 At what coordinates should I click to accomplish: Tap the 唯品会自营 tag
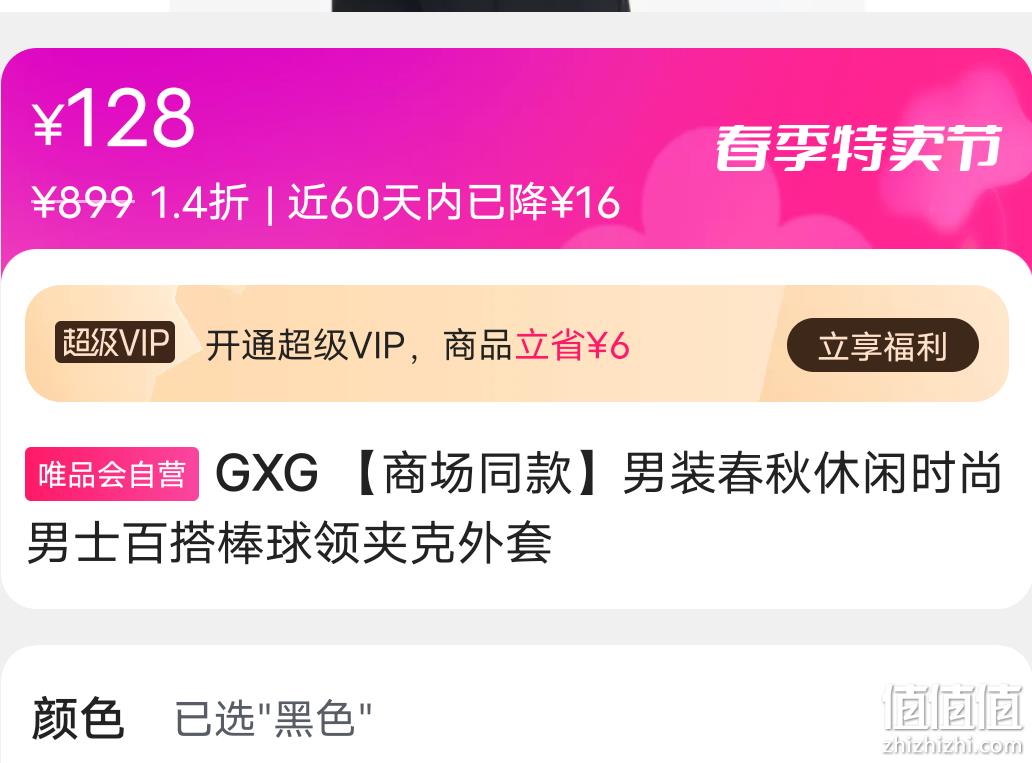[x=112, y=474]
